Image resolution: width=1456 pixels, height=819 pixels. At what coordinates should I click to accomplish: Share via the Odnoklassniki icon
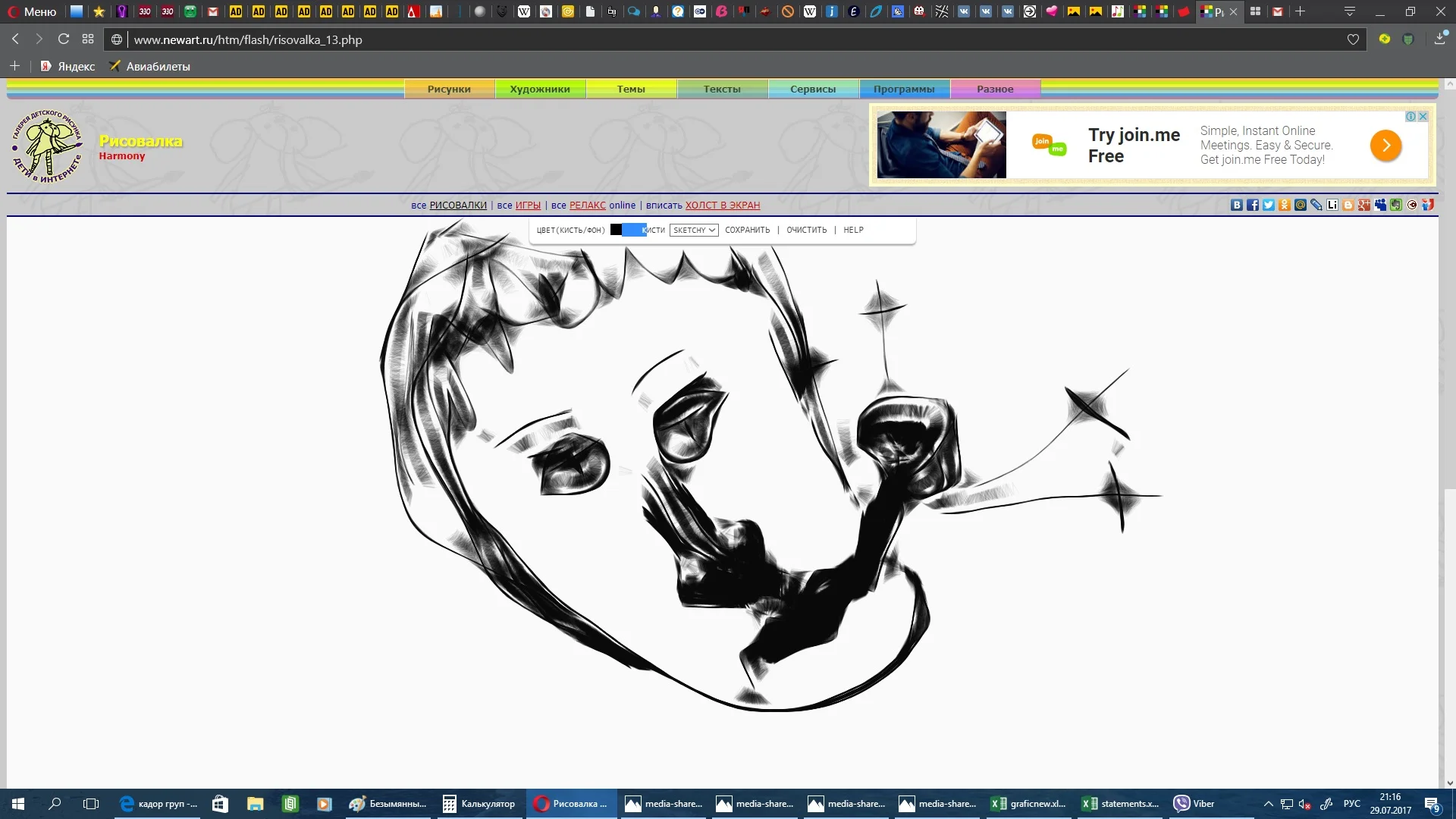point(1285,205)
